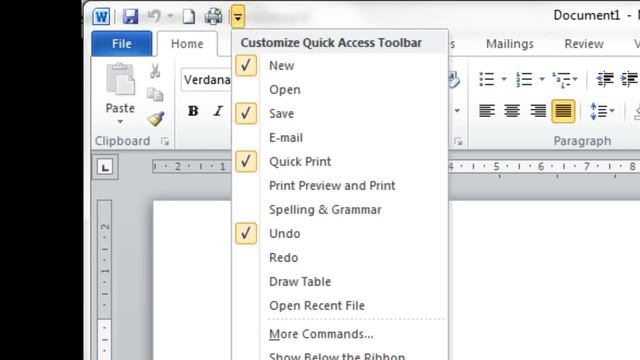The width and height of the screenshot is (640, 360).
Task: Select the Format Painter brush
Action: coord(156,119)
